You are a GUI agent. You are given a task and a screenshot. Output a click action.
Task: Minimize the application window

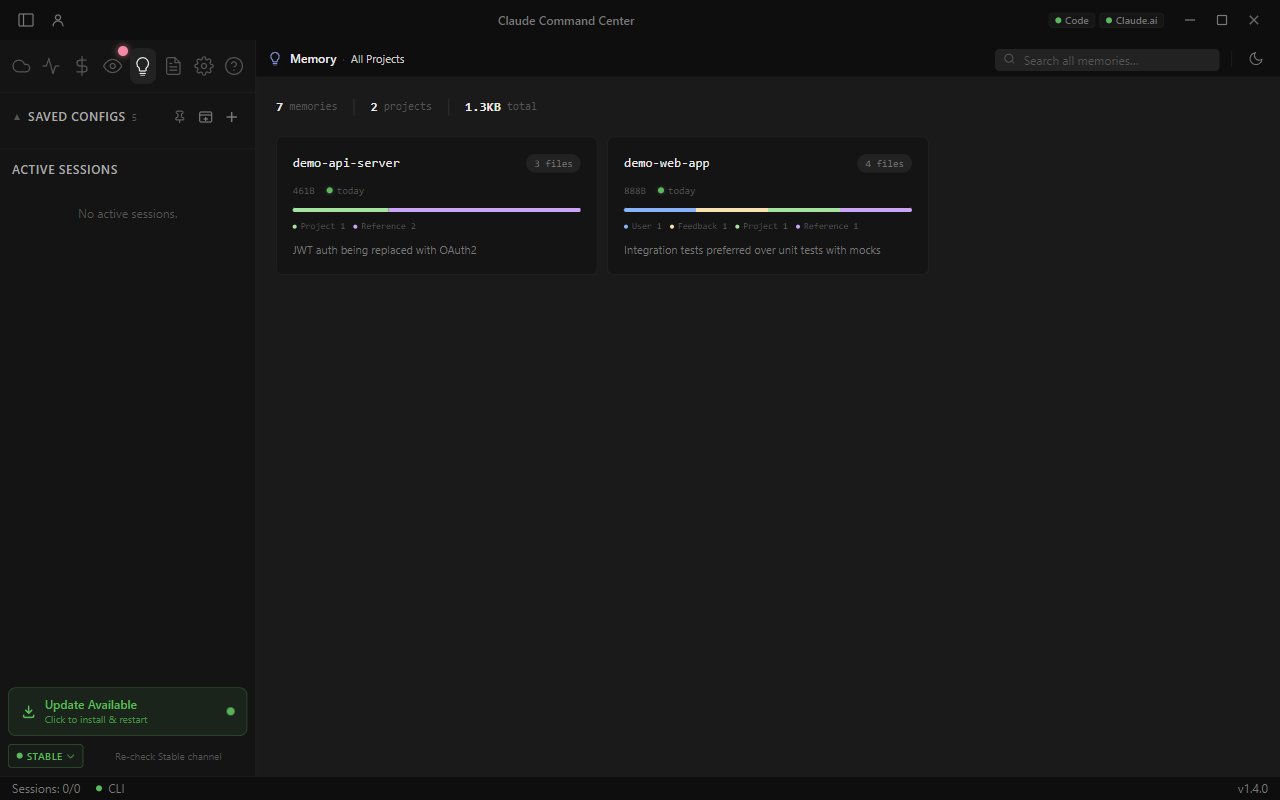1190,20
